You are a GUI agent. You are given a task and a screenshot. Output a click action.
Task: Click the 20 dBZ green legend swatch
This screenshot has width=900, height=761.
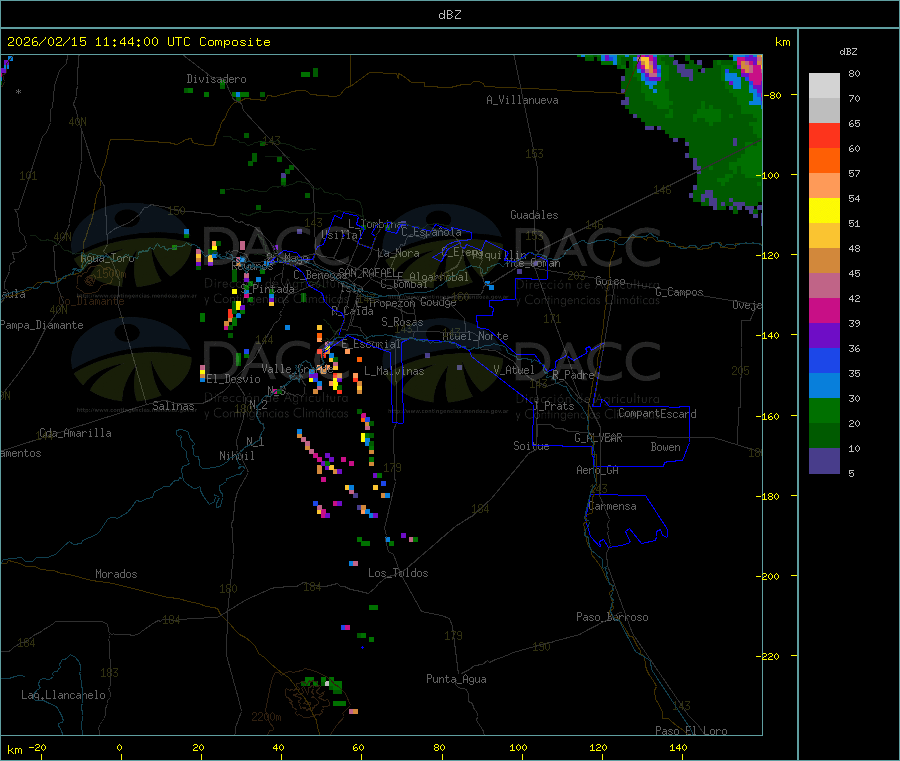(824, 436)
